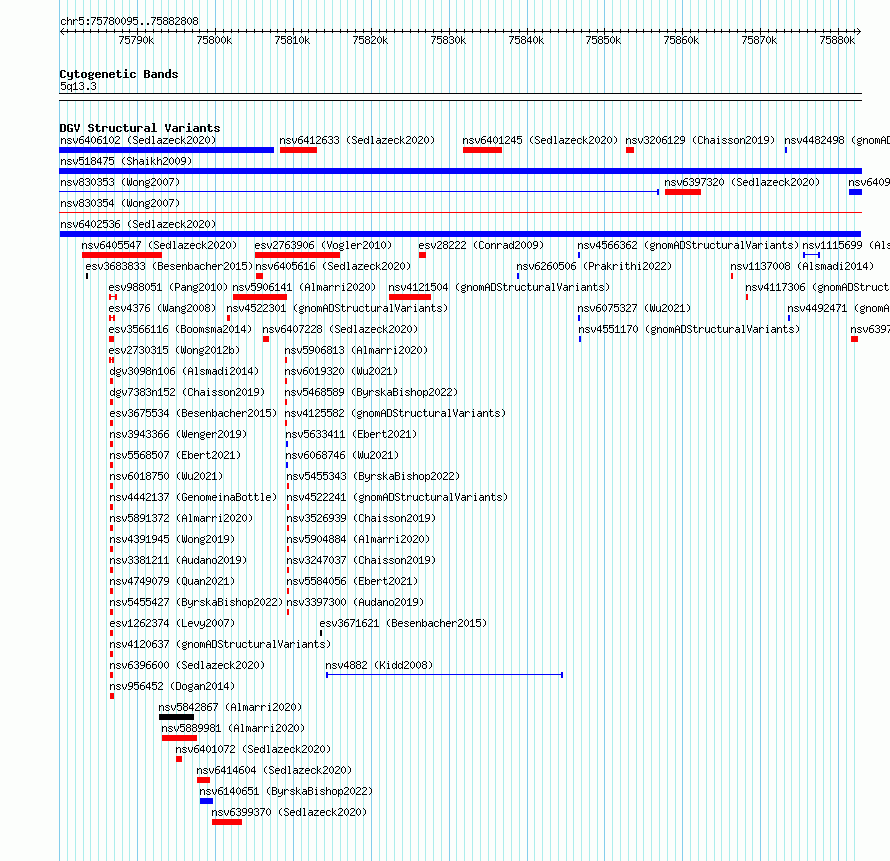
Task: Open nsv6399370 (Sedlazeck2020) label
Action: [289, 812]
